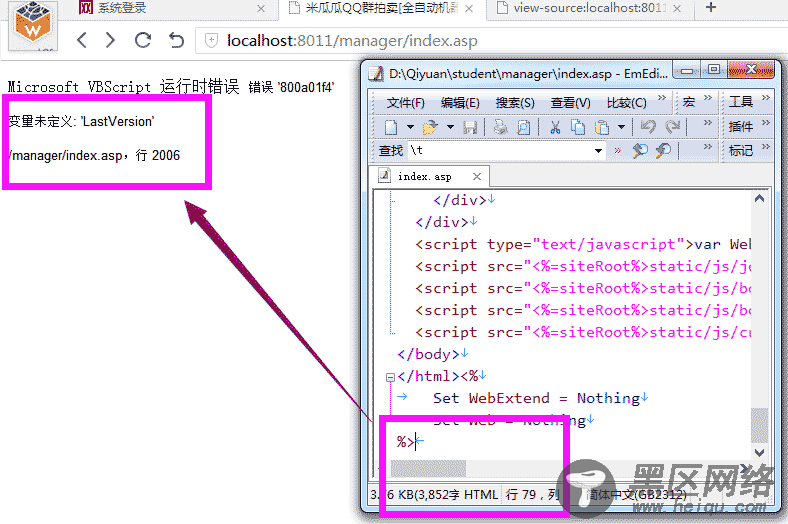Click the undo icon in EmEditor
The height and width of the screenshot is (524, 788).
tap(648, 127)
